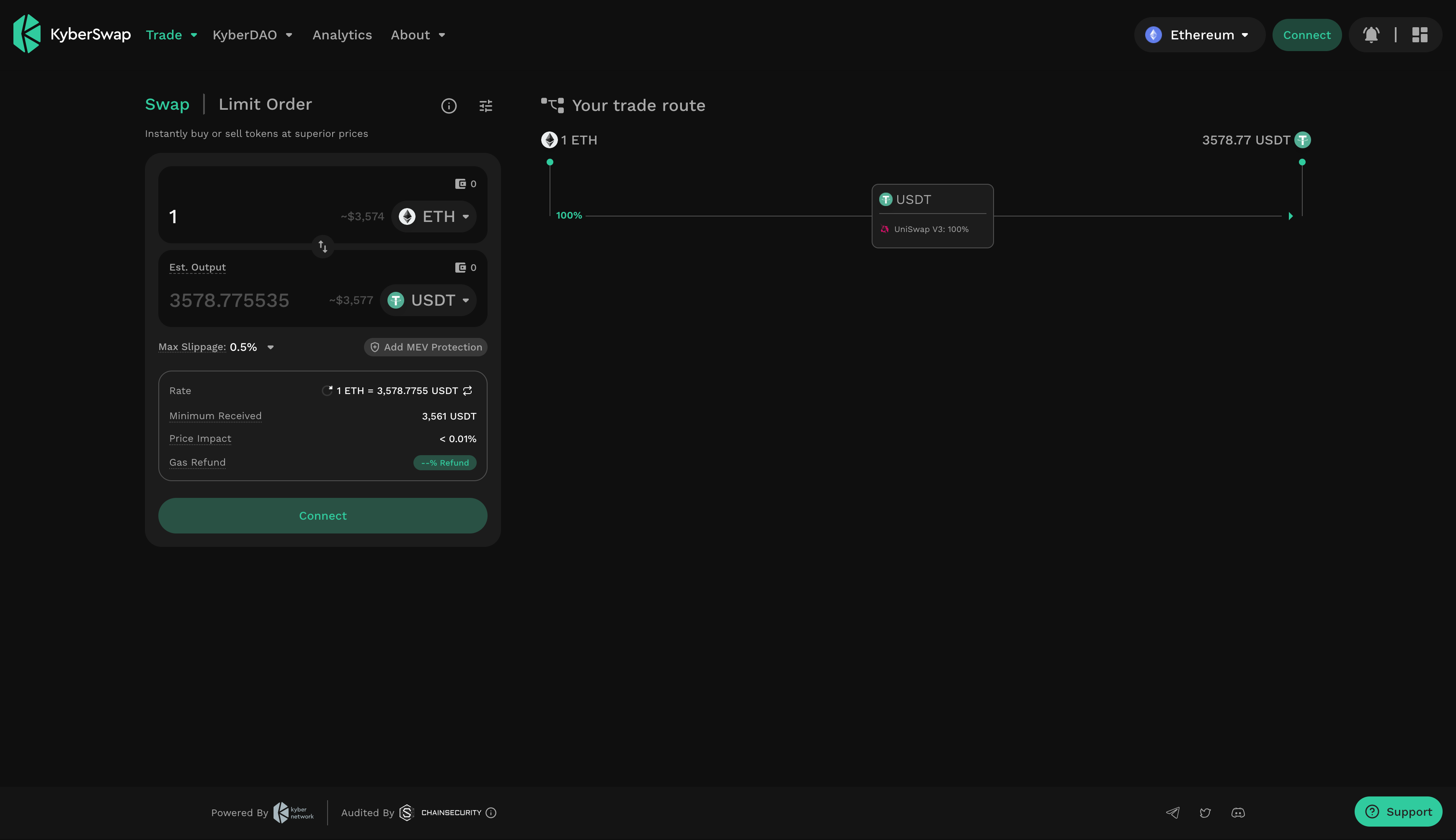This screenshot has width=1456, height=840.
Task: Open the swap settings sliders icon
Action: pos(486,106)
